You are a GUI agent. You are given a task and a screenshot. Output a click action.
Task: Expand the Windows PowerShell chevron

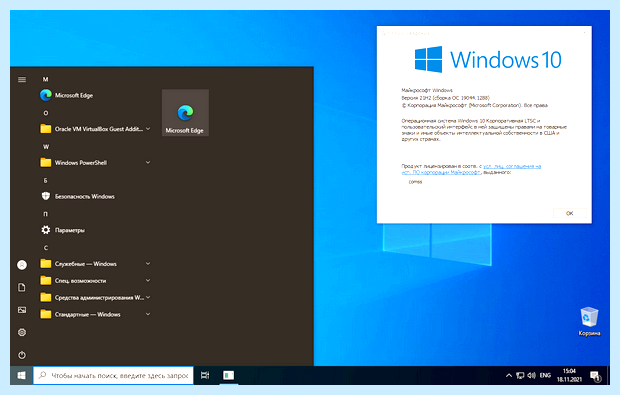(148, 163)
